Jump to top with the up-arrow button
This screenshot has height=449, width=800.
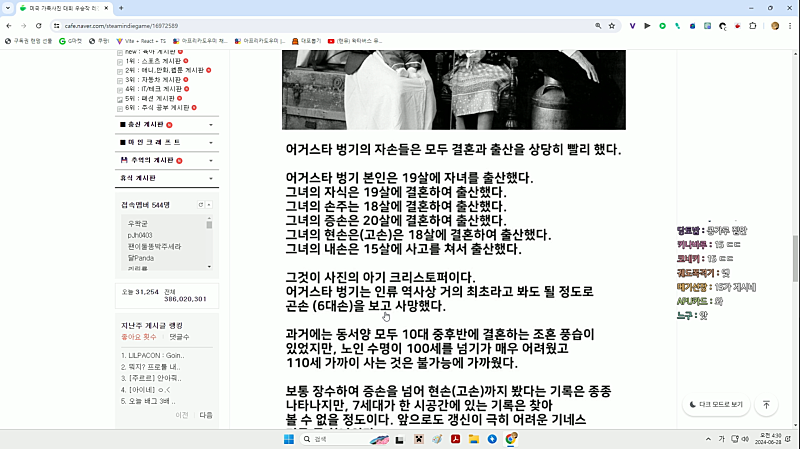(766, 404)
